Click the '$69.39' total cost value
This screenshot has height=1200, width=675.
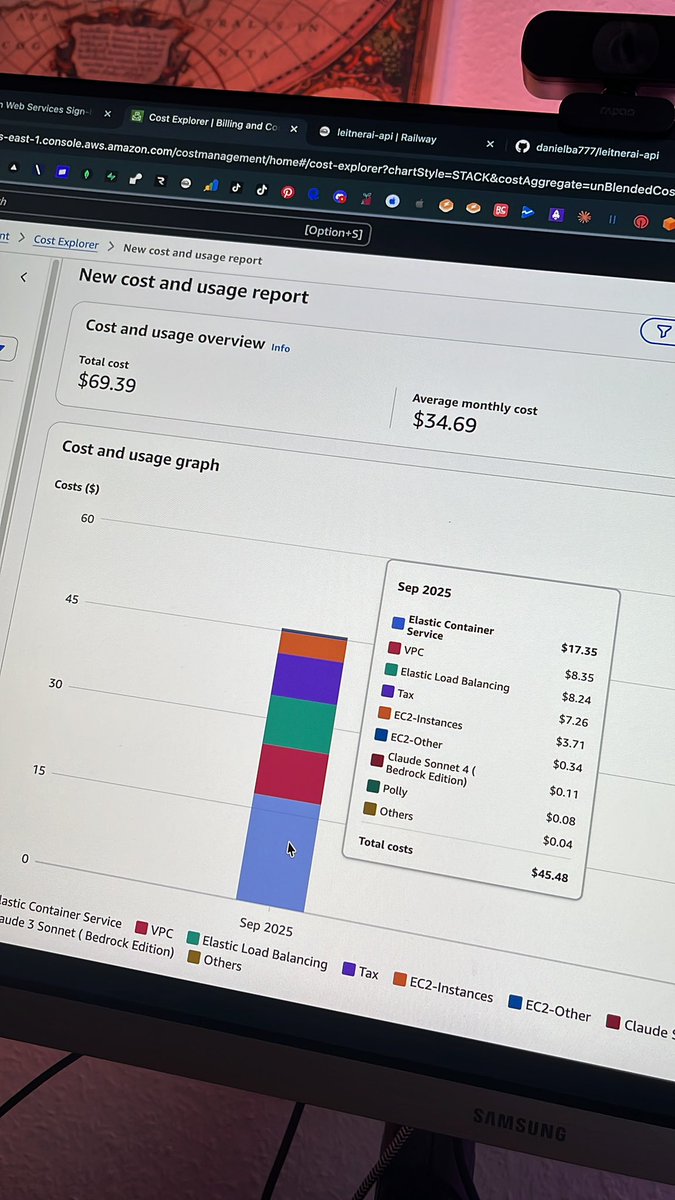[x=106, y=382]
